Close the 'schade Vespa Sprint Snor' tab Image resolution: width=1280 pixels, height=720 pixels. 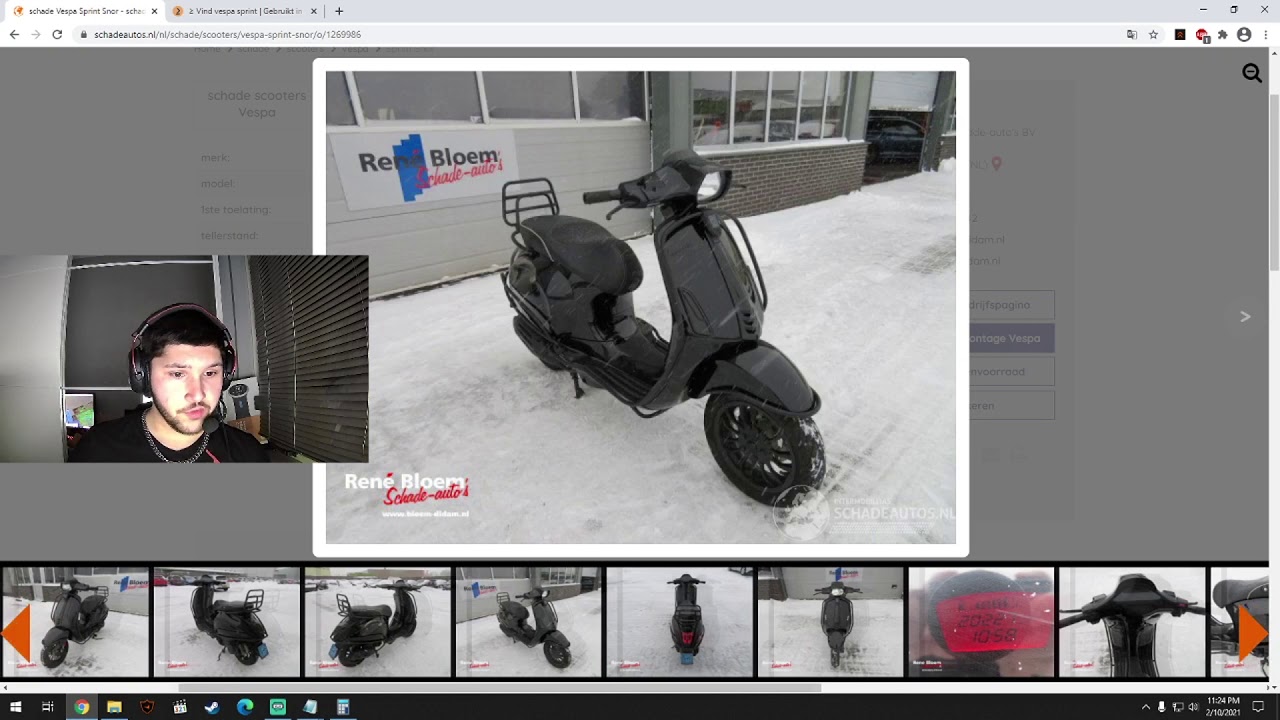[x=154, y=11]
